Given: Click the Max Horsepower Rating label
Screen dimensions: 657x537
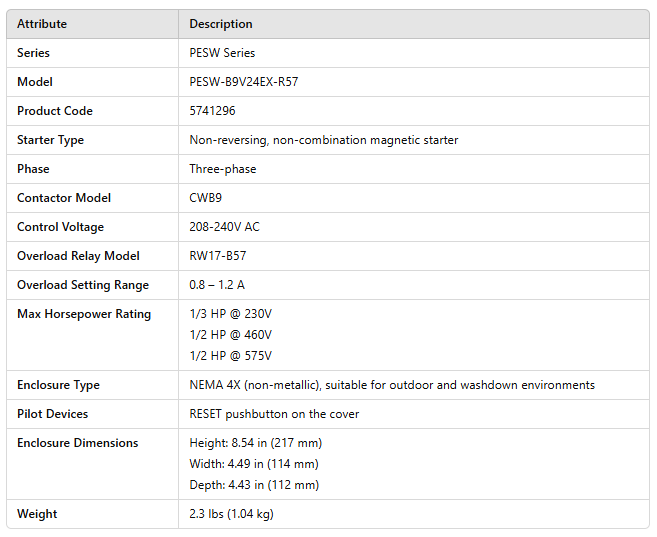Looking at the screenshot, I should 84,314.
